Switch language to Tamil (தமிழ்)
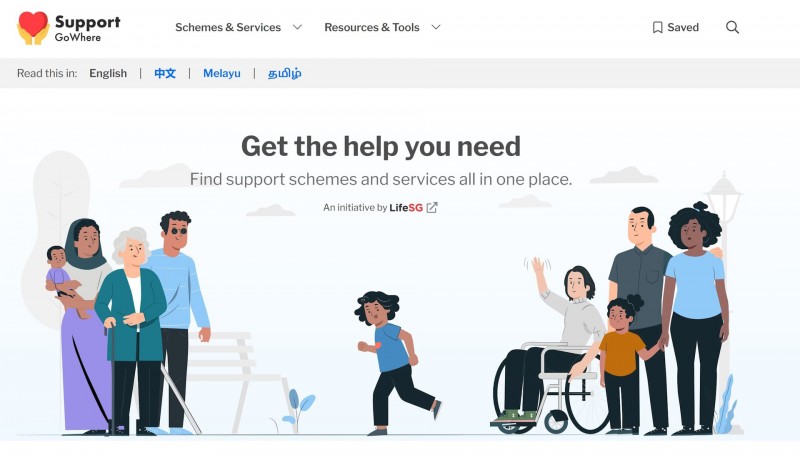This screenshot has height=458, width=800. click(285, 73)
